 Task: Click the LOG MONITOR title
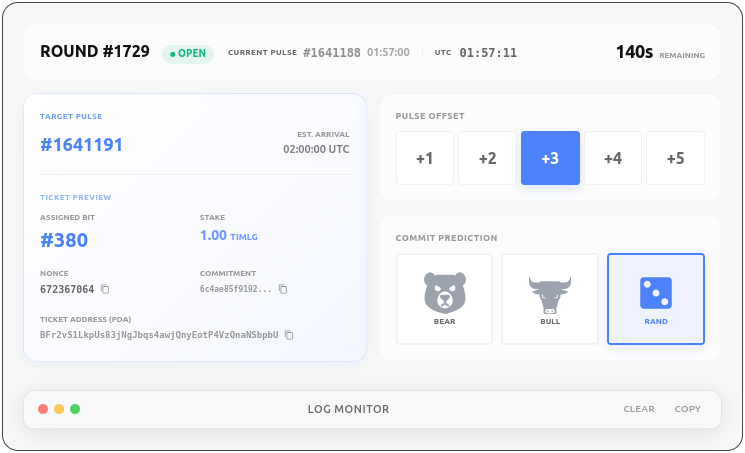(x=348, y=409)
